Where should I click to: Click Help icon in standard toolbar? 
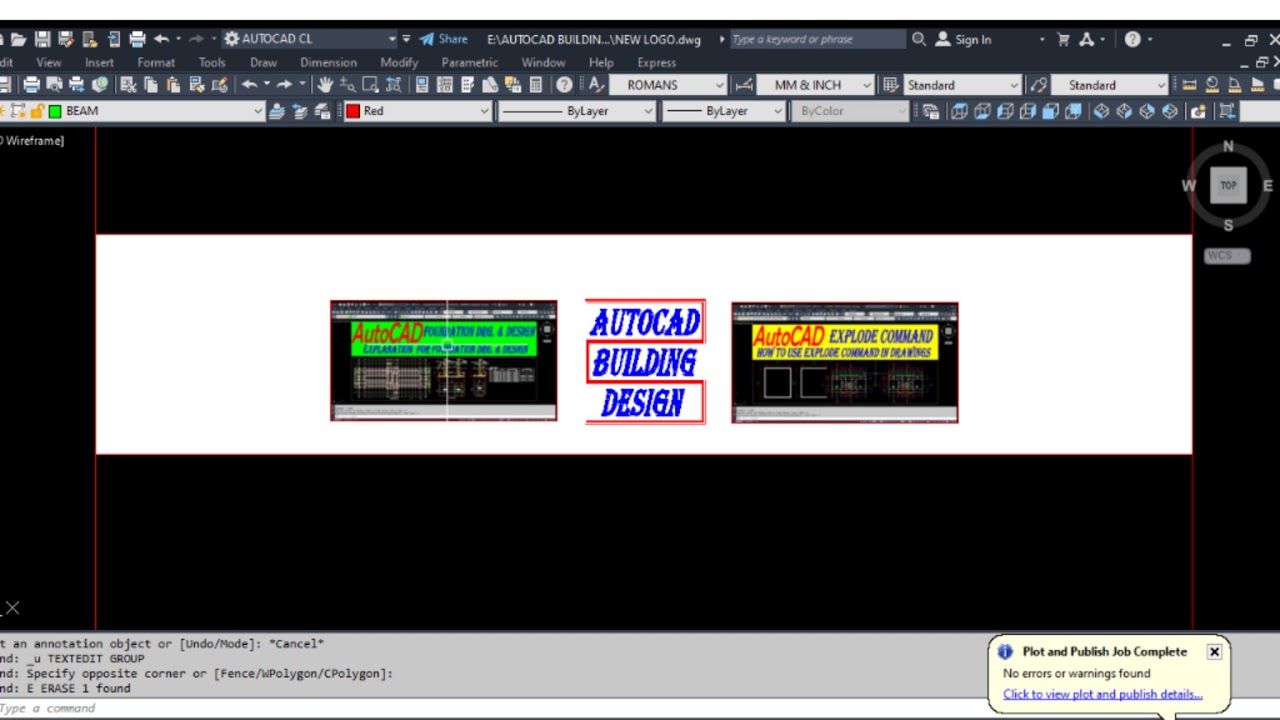564,85
